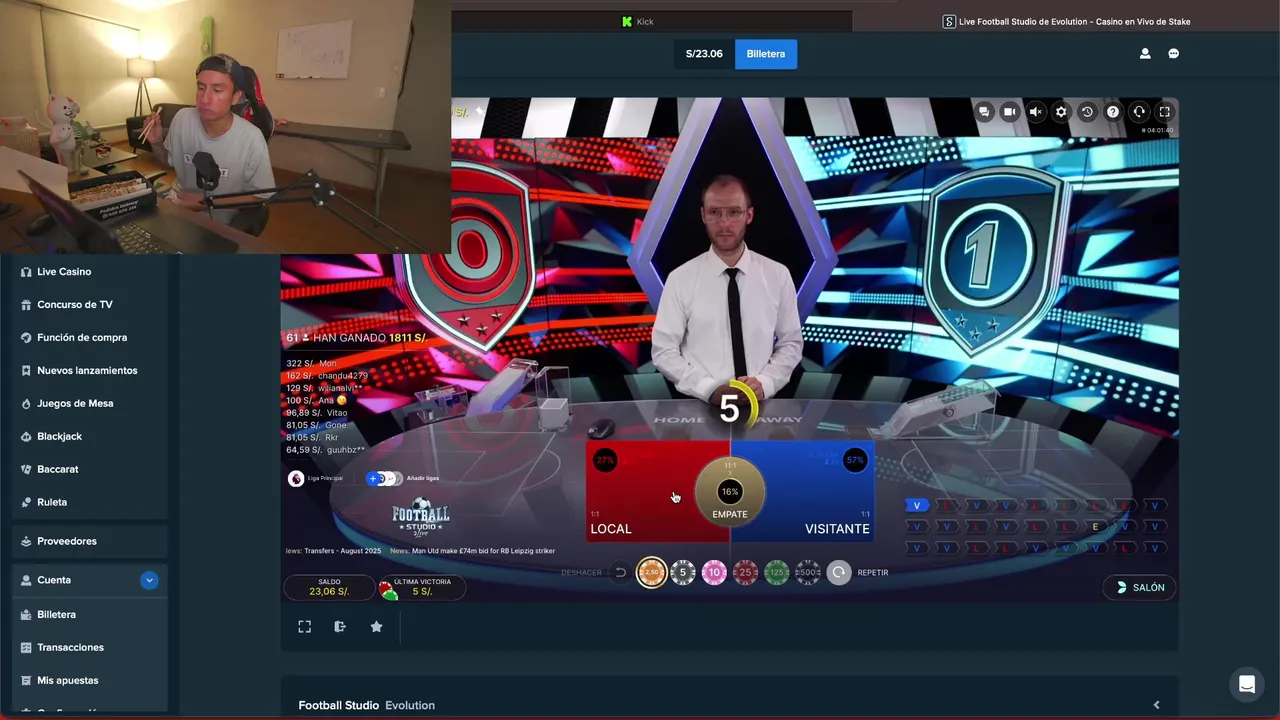Favorite the game with star icon
Viewport: 1280px width, 720px height.
[376, 626]
